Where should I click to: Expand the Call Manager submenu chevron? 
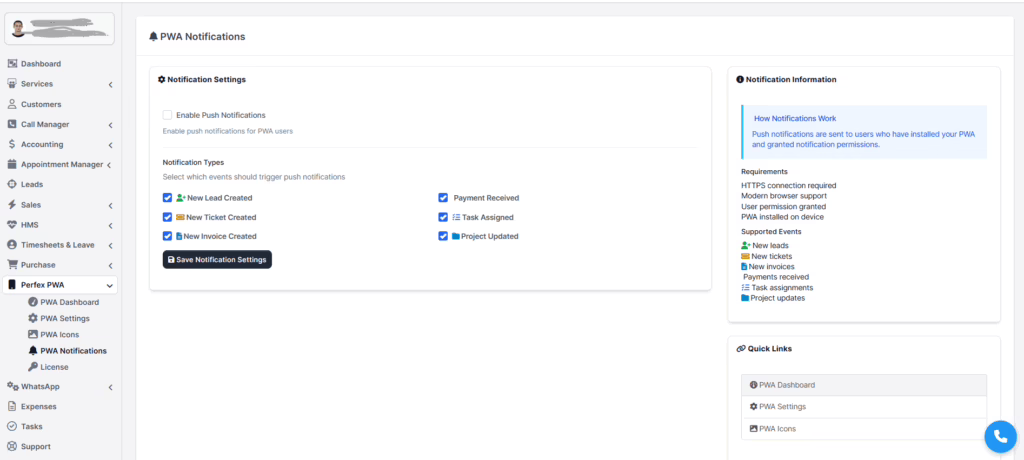110,125
